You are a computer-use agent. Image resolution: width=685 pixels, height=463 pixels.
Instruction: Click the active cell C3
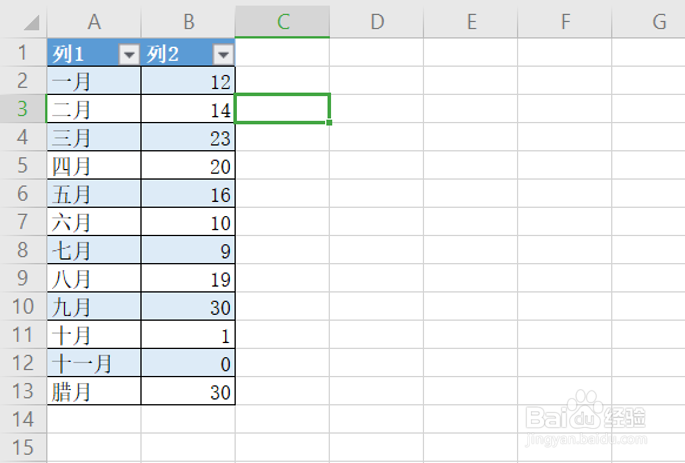282,109
